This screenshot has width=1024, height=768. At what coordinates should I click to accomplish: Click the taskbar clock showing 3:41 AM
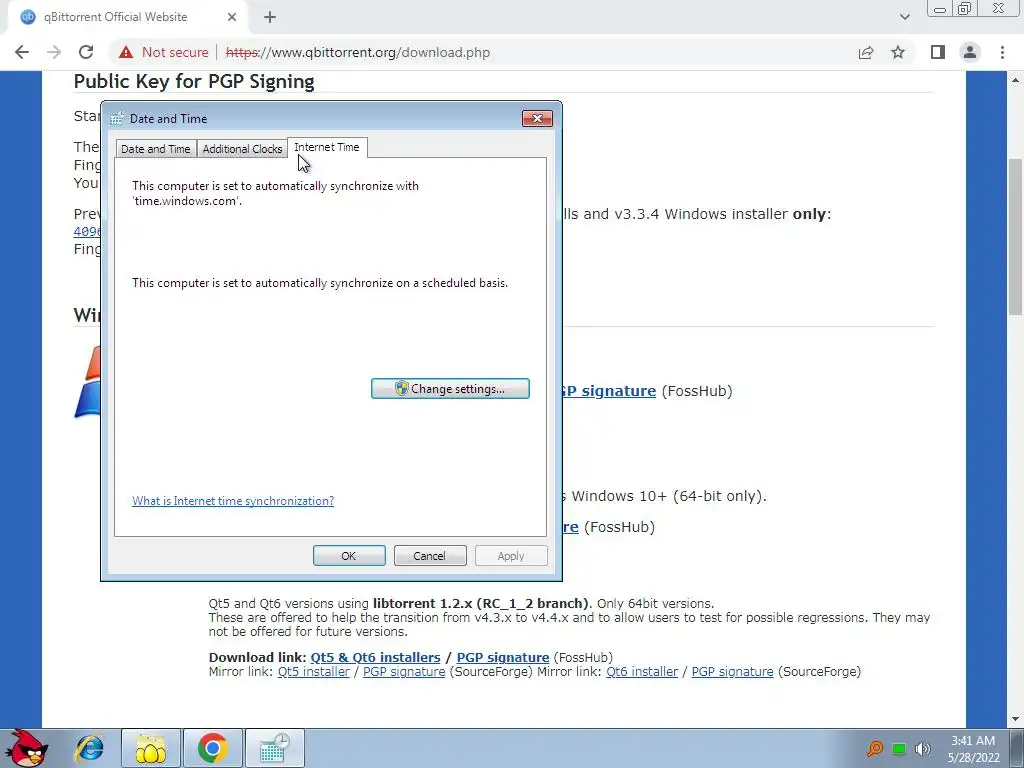pyautogui.click(x=973, y=749)
